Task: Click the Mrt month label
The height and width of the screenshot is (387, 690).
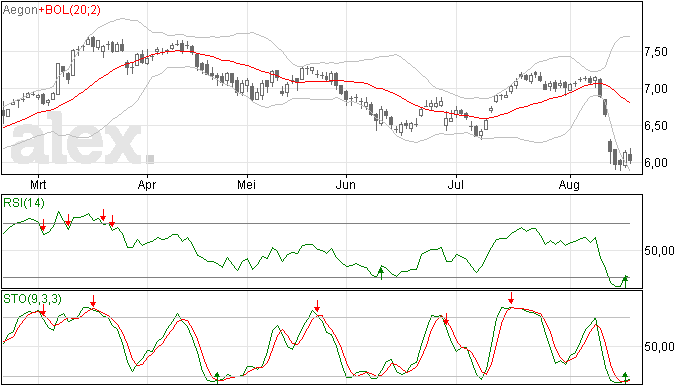Action: tap(38, 184)
